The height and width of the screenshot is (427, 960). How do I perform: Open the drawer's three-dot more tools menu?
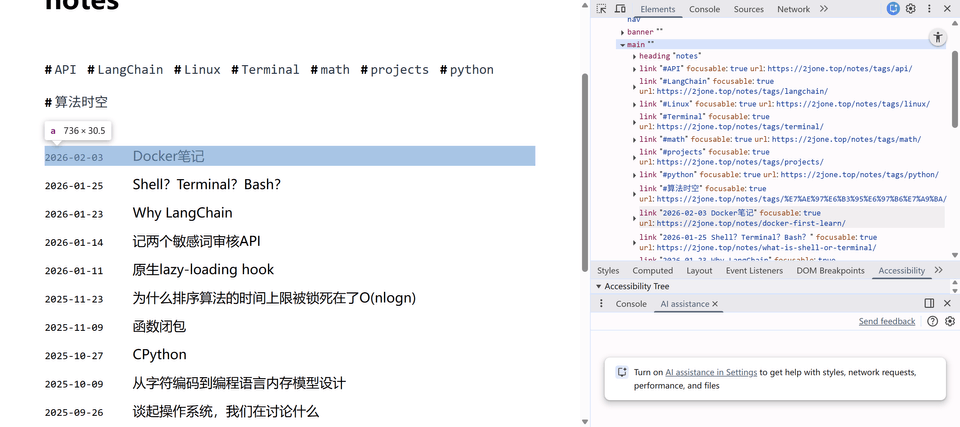tap(602, 304)
